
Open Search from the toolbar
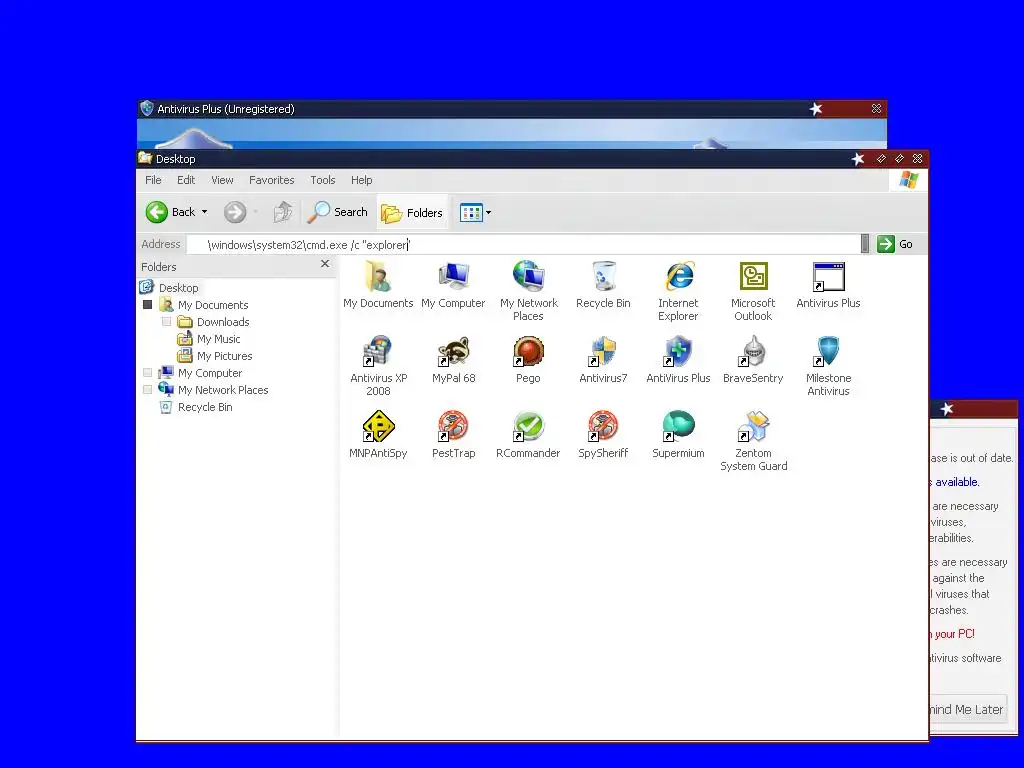tap(338, 212)
